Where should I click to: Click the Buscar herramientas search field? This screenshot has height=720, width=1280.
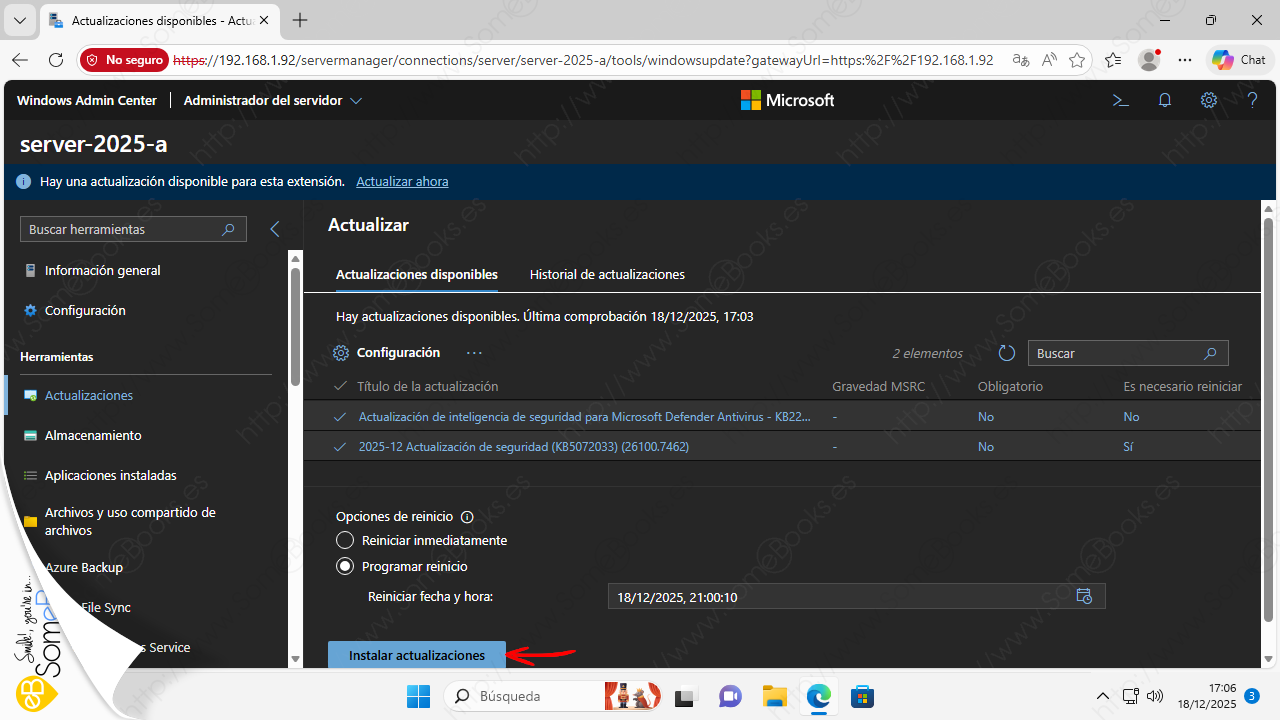tap(122, 229)
